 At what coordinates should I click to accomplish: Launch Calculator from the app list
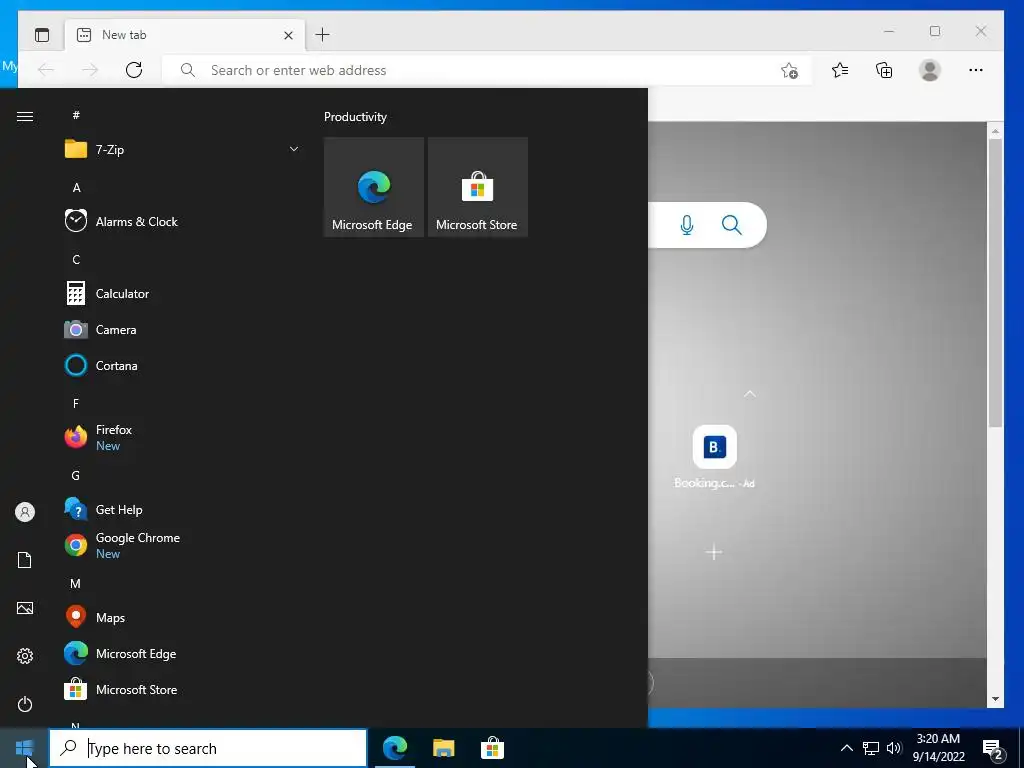tap(182, 293)
